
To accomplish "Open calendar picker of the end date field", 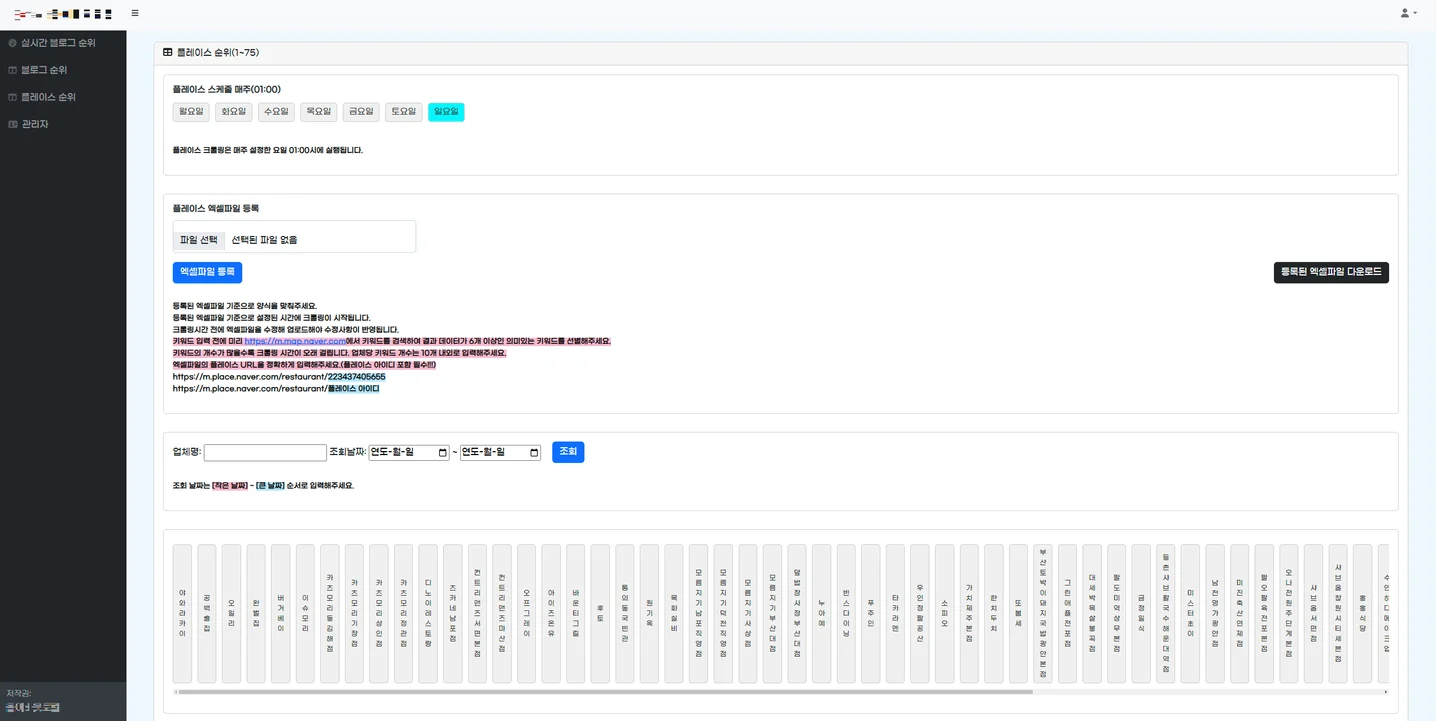I will [534, 453].
